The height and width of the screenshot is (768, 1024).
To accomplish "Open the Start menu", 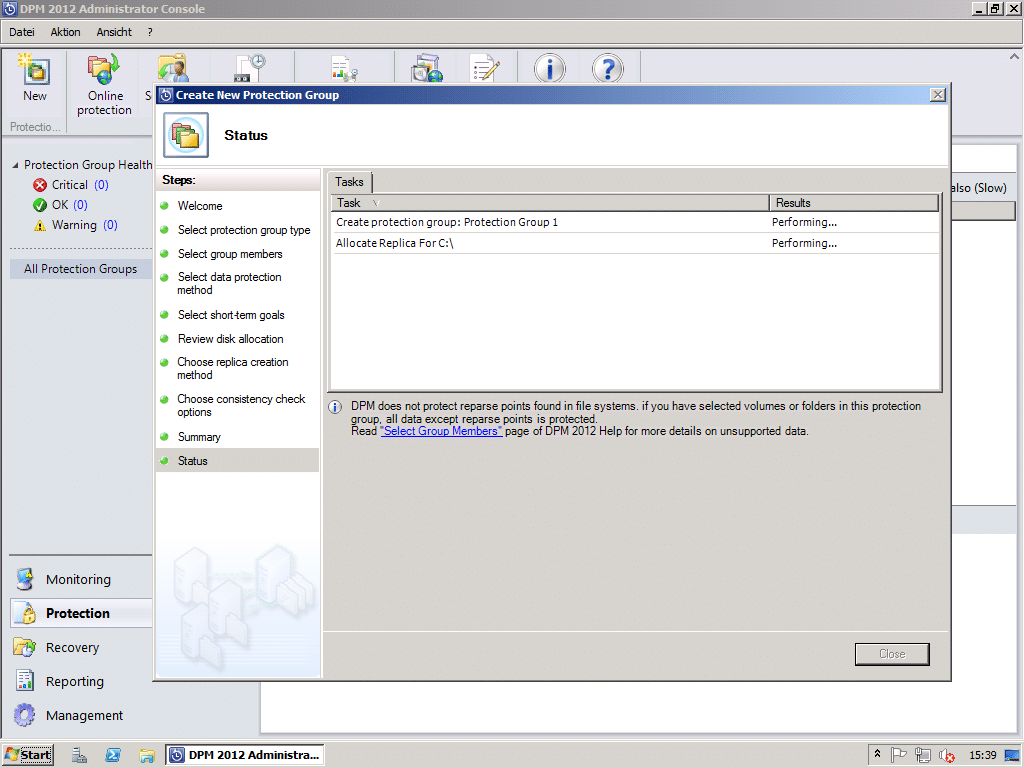I will 28,755.
